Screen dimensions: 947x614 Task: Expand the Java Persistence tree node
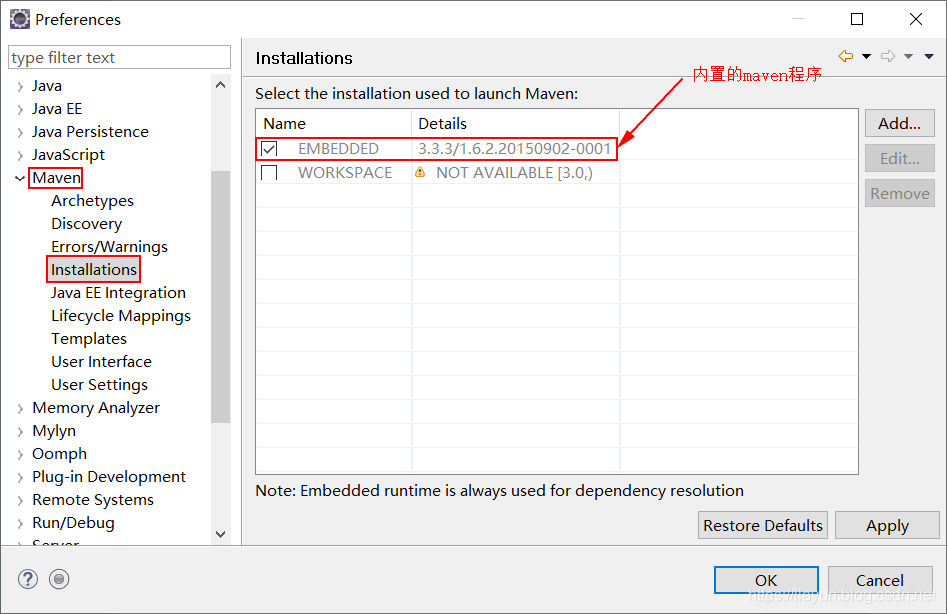coord(20,132)
